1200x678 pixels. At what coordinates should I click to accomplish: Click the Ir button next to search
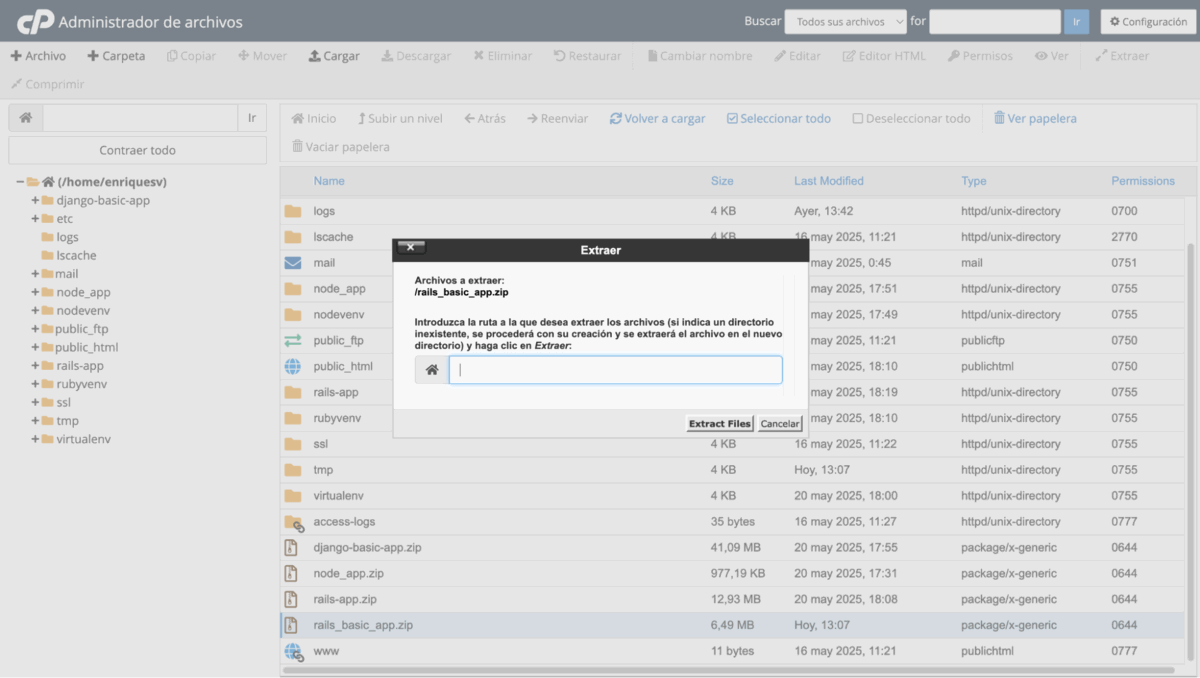click(x=1076, y=22)
